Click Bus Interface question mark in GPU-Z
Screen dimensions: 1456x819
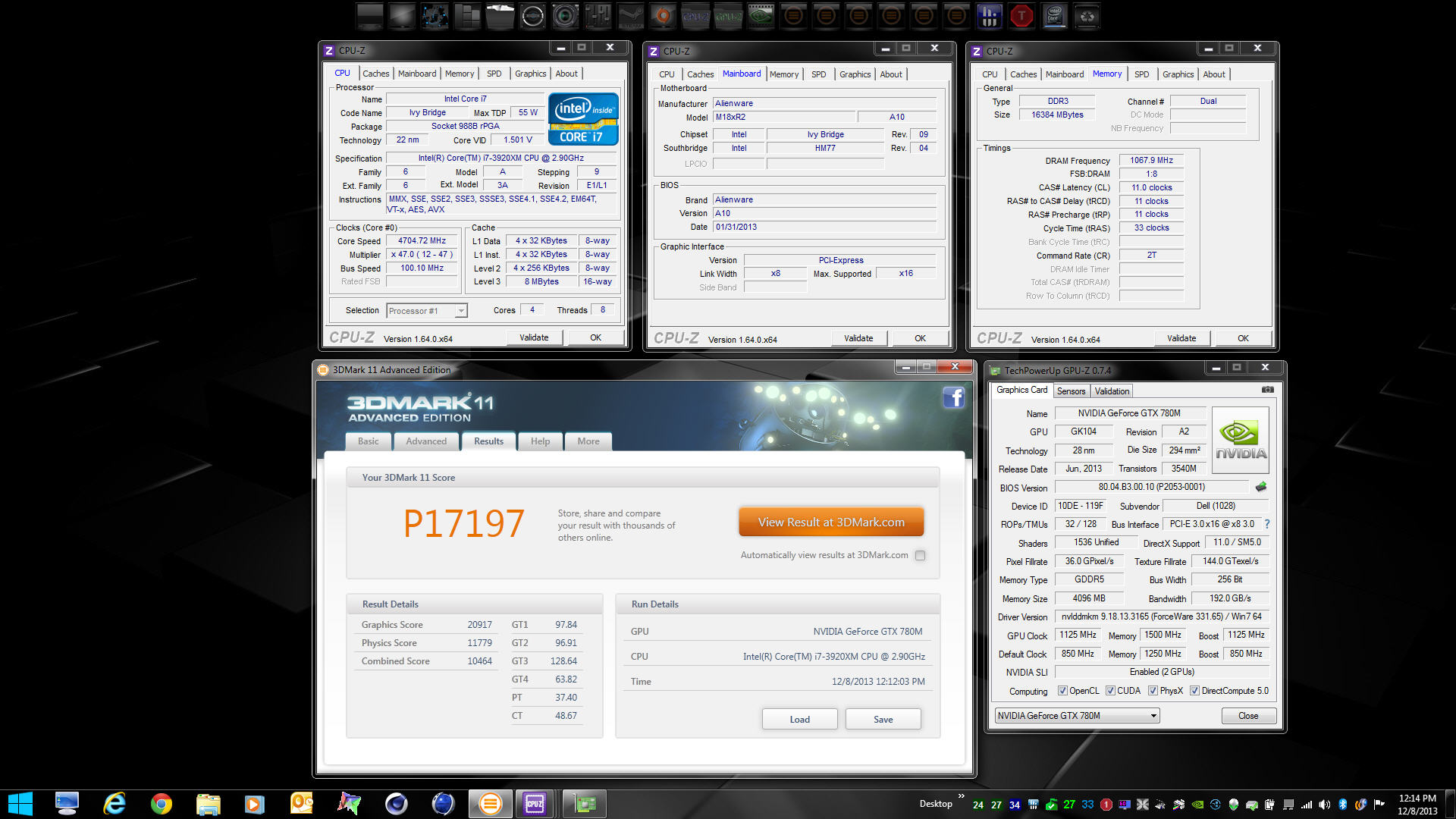(x=1266, y=524)
